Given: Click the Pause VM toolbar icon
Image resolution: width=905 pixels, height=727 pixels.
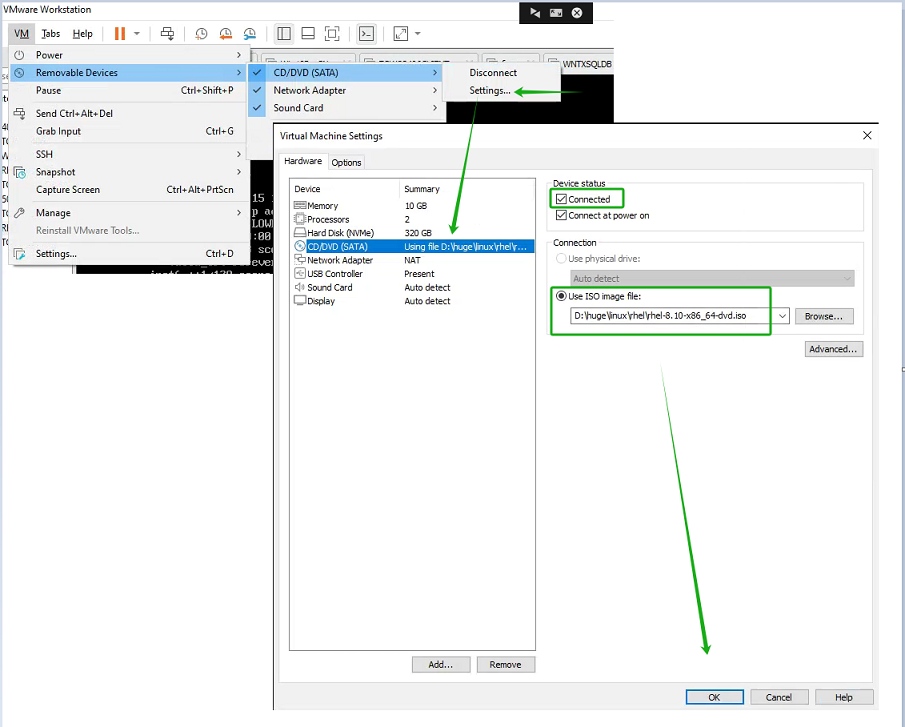Looking at the screenshot, I should tap(119, 33).
